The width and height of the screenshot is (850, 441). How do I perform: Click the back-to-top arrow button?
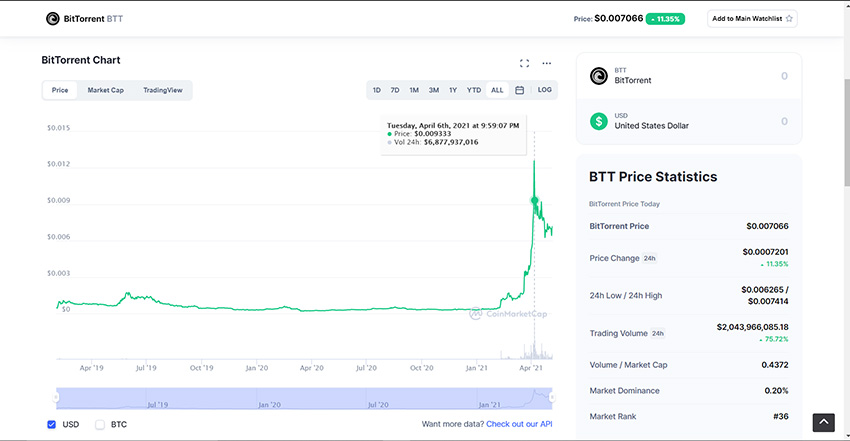pyautogui.click(x=823, y=423)
